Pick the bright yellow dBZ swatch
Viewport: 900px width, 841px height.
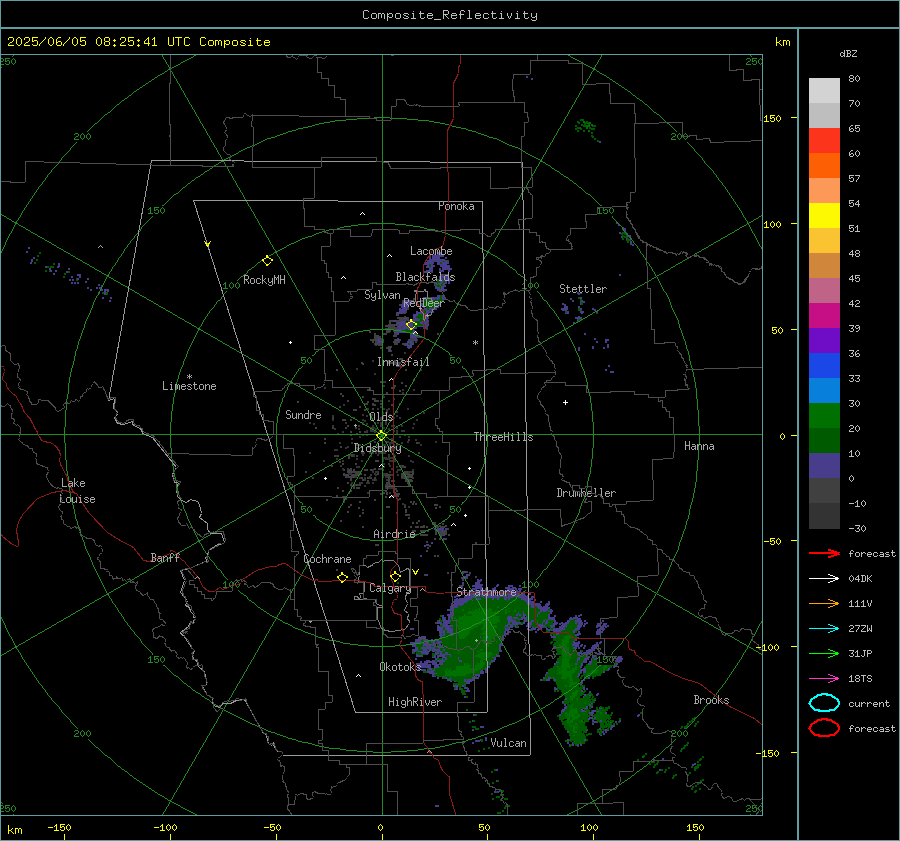pos(824,216)
